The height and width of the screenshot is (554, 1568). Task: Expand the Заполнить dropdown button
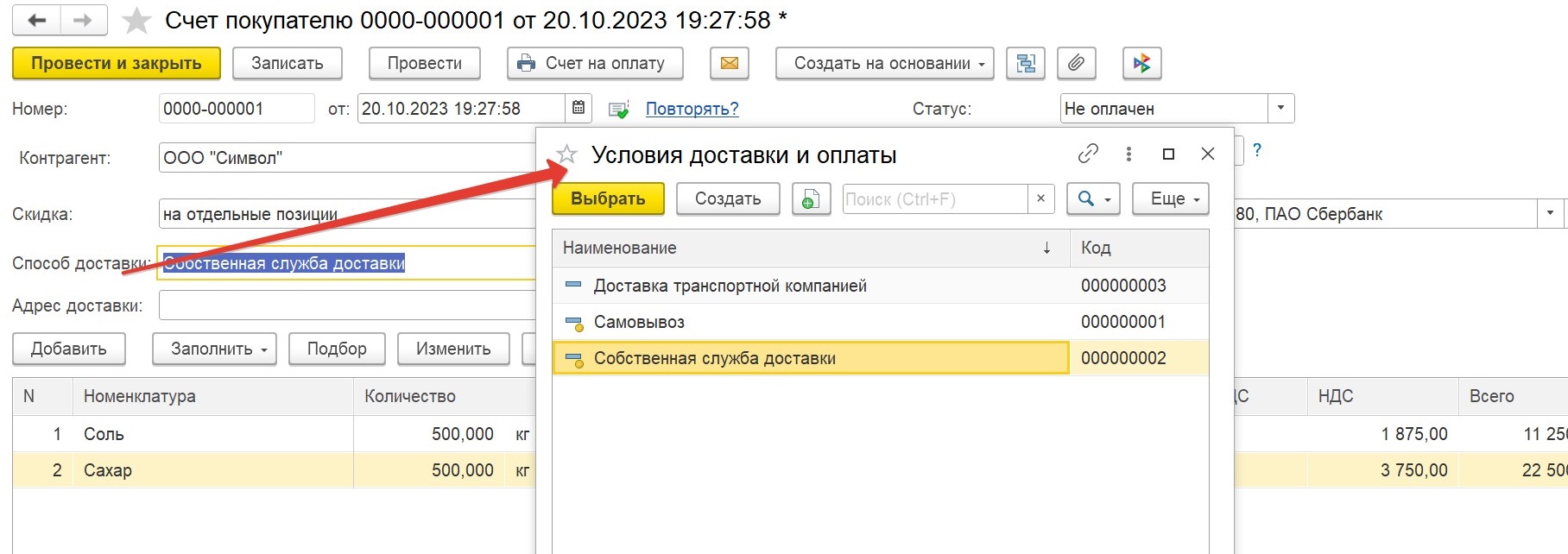214,349
